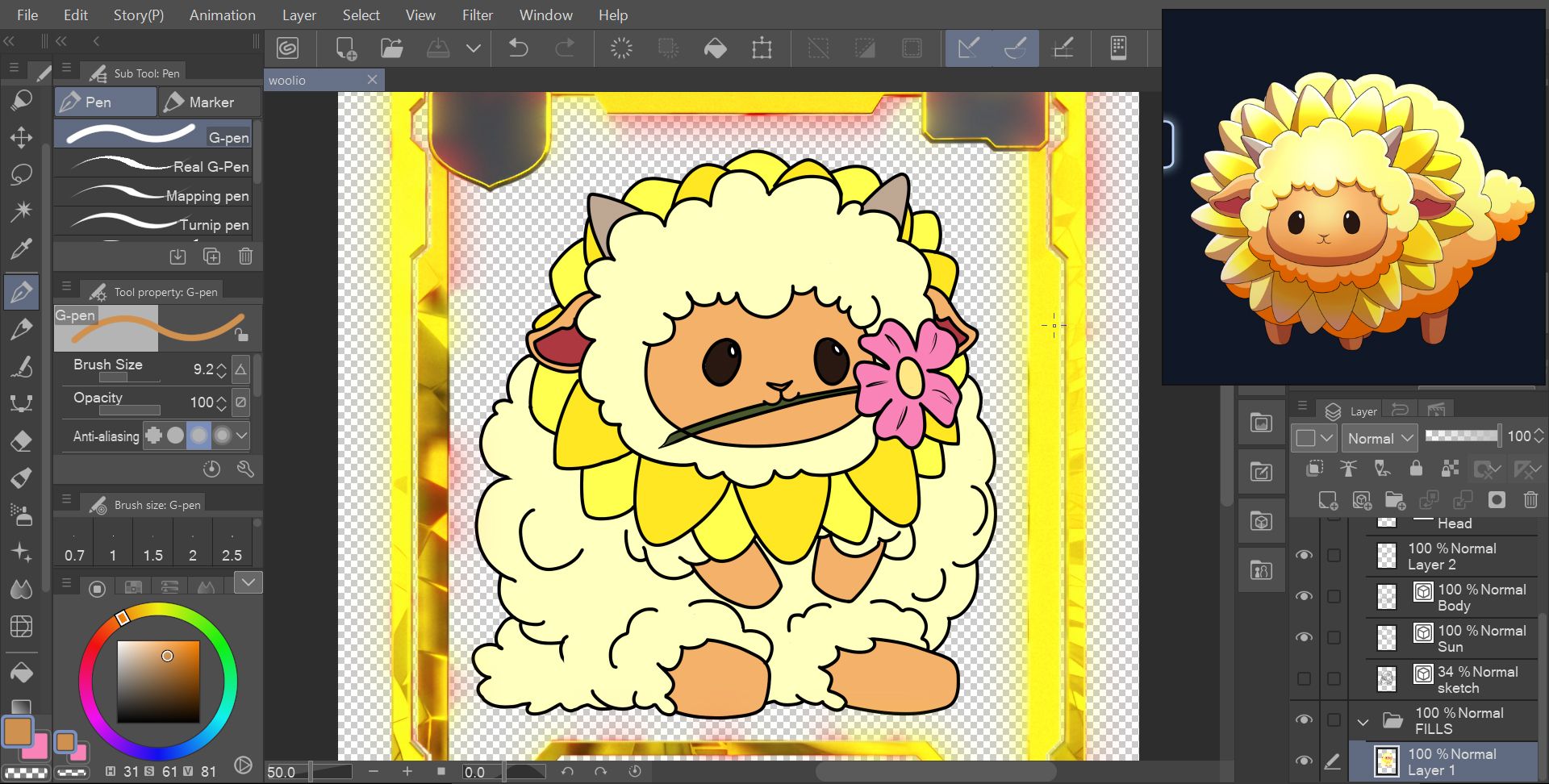Open layer palette color dropdown

(1314, 438)
